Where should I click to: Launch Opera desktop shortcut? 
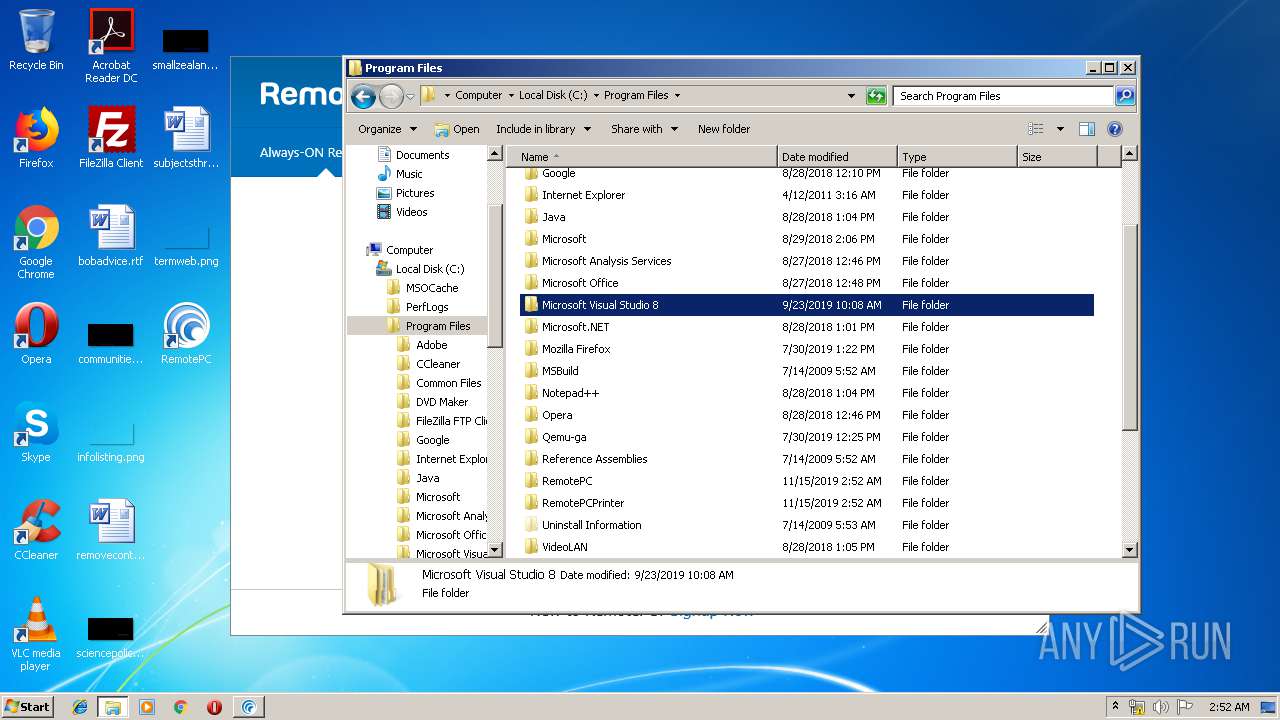pyautogui.click(x=36, y=335)
